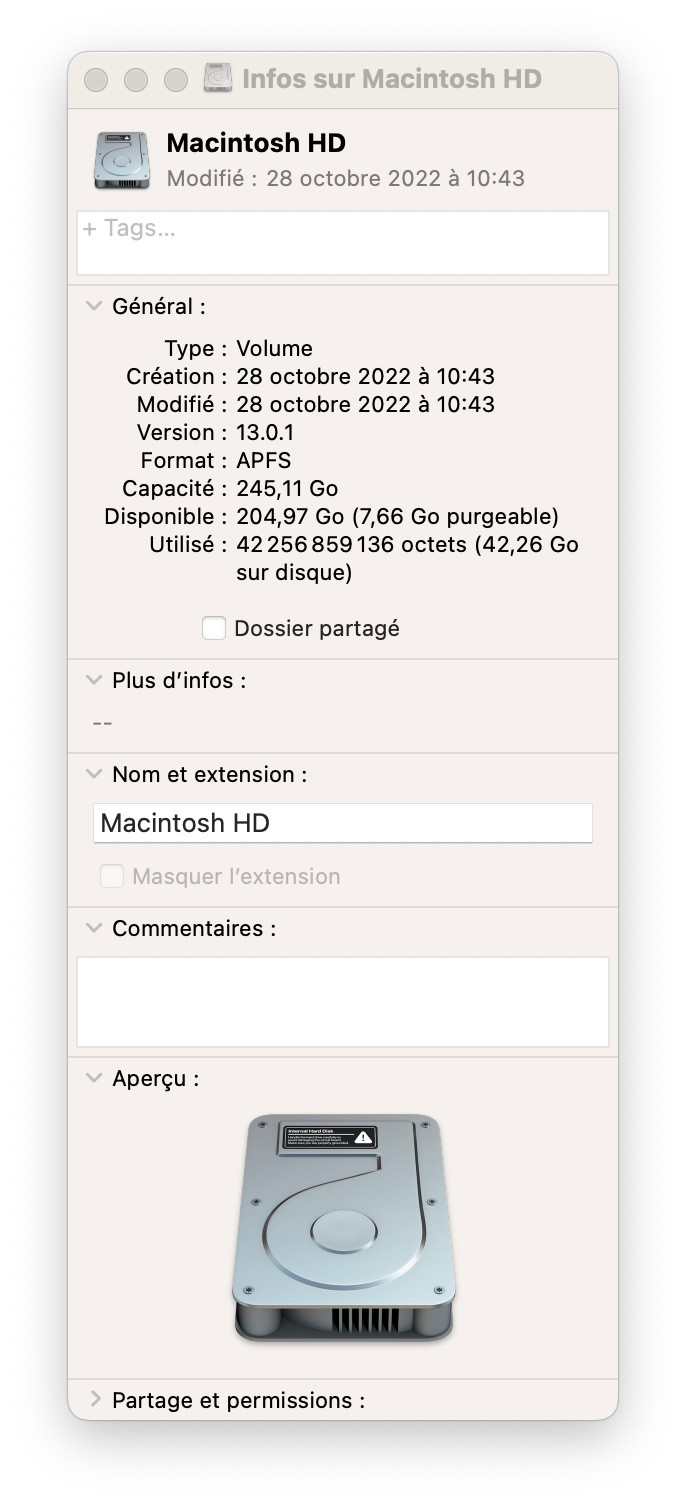The height and width of the screenshot is (1504, 686).
Task: Select the large hard disk preview image
Action: tap(343, 1228)
